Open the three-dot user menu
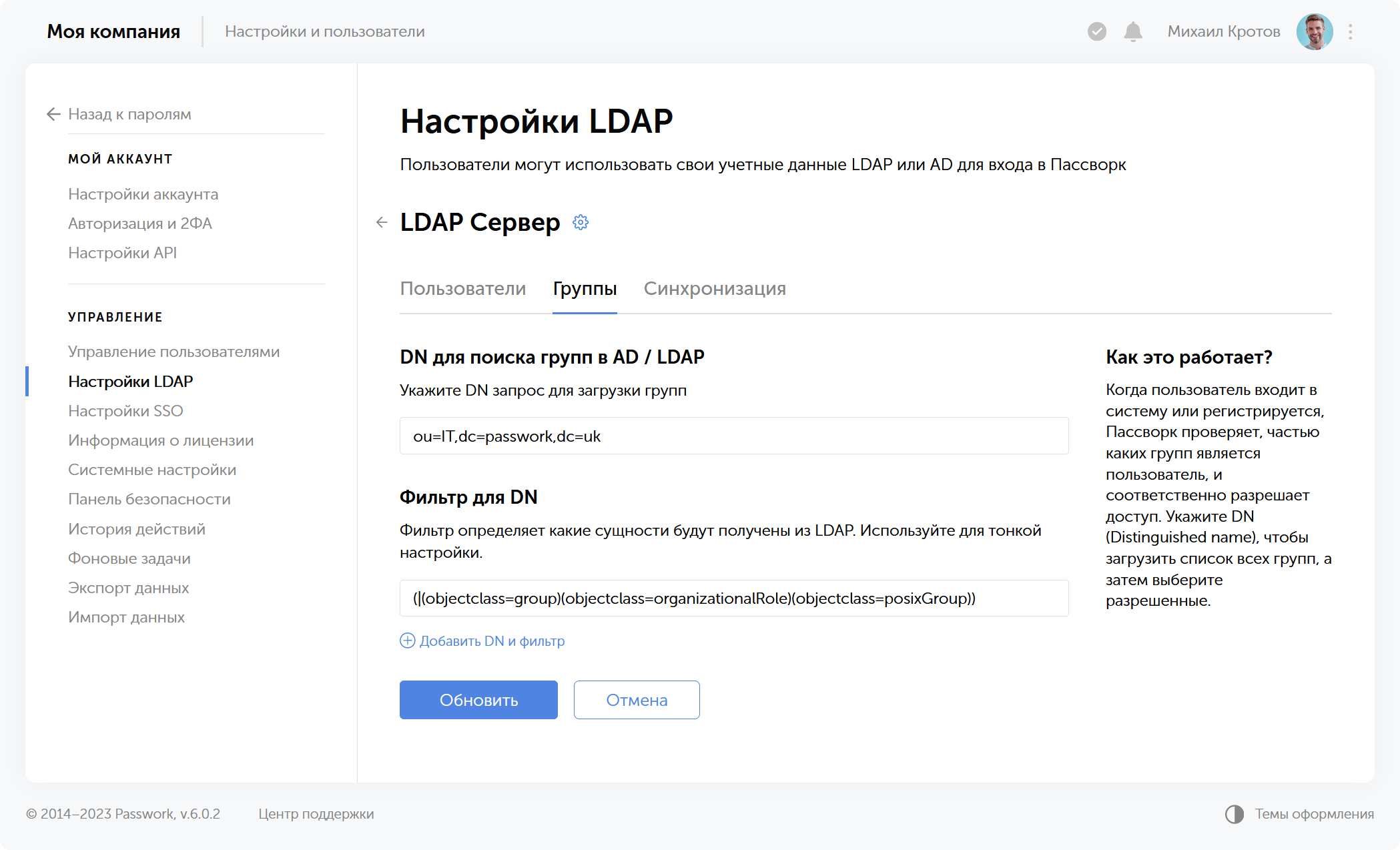Screen dimensions: 1400x850 (x=1350, y=31)
